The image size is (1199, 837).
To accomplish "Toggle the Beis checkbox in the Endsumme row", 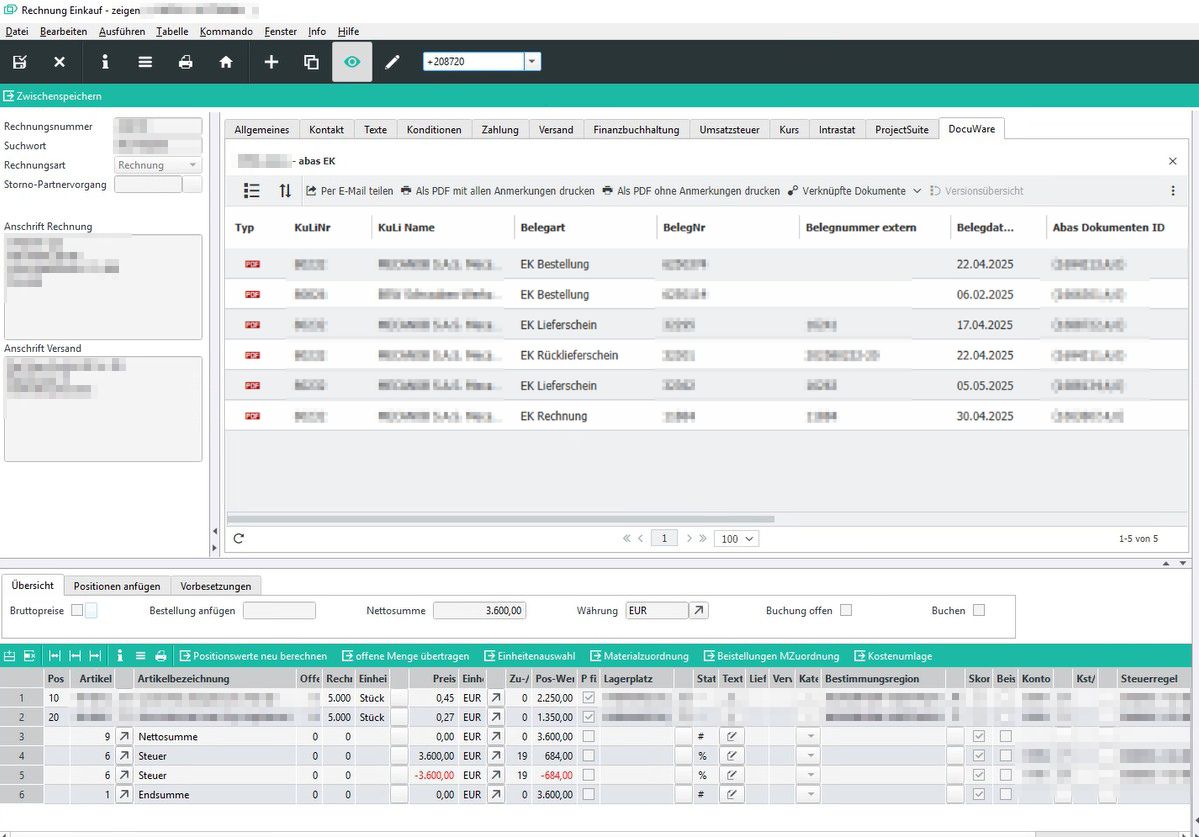I will tap(1006, 794).
